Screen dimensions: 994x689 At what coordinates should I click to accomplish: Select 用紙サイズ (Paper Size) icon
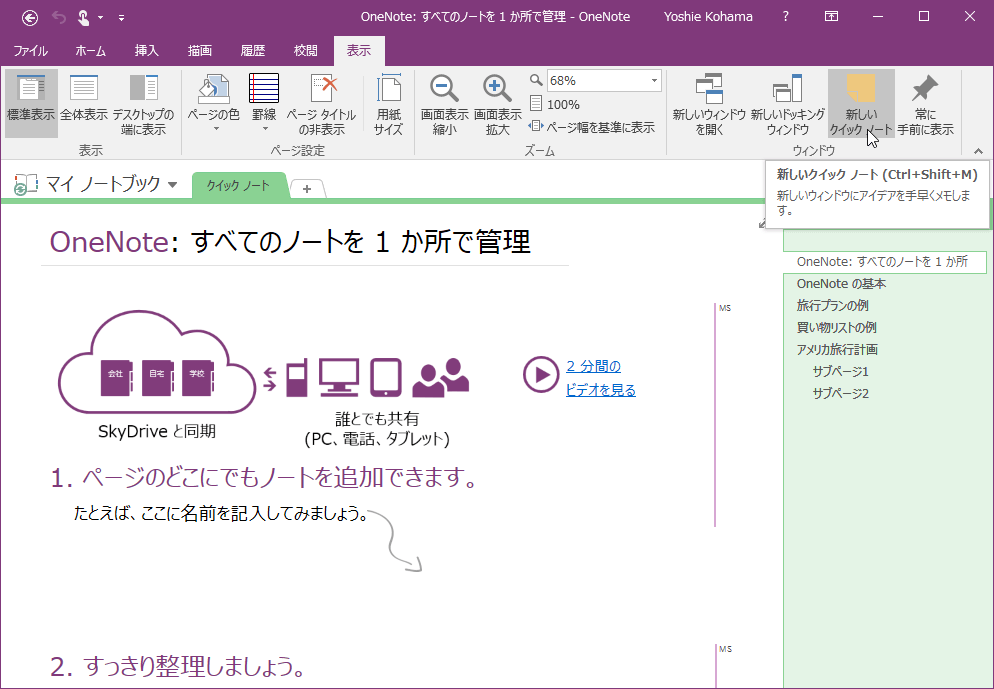tap(389, 105)
